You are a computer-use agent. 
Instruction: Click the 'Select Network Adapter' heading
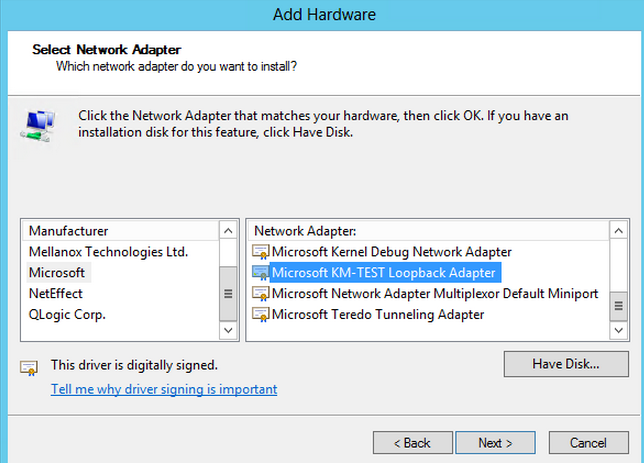pyautogui.click(x=106, y=49)
